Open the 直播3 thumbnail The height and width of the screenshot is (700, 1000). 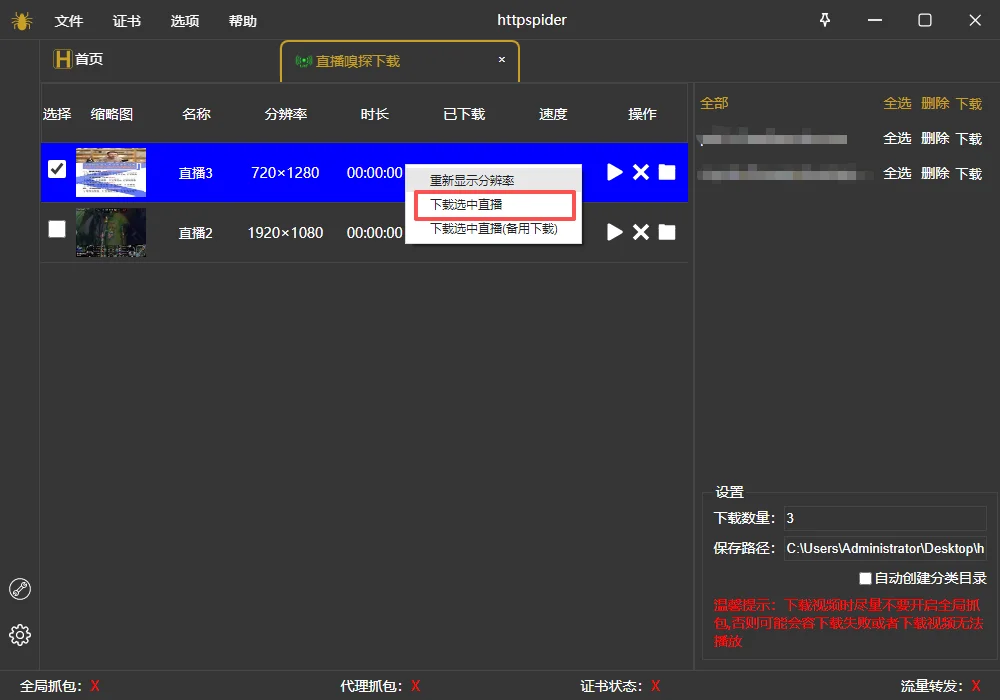click(x=111, y=172)
